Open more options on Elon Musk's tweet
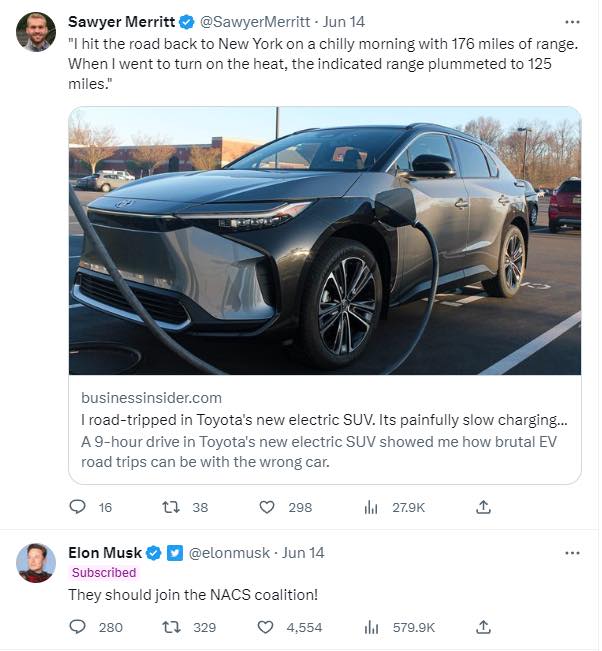602x651 pixels. coord(573,553)
